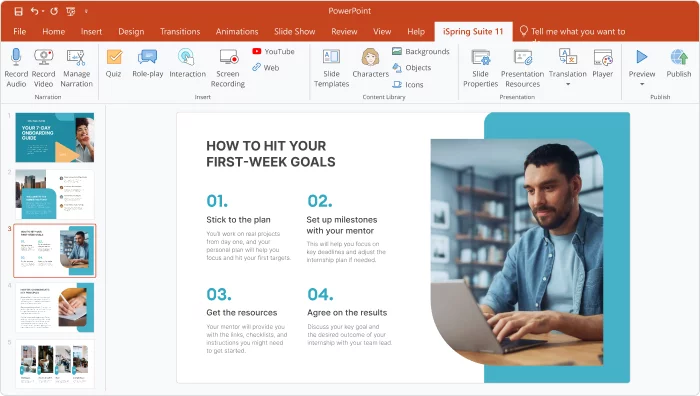Click the Start From Beginning slideshow icon
The image size is (700, 396).
coord(71,11)
